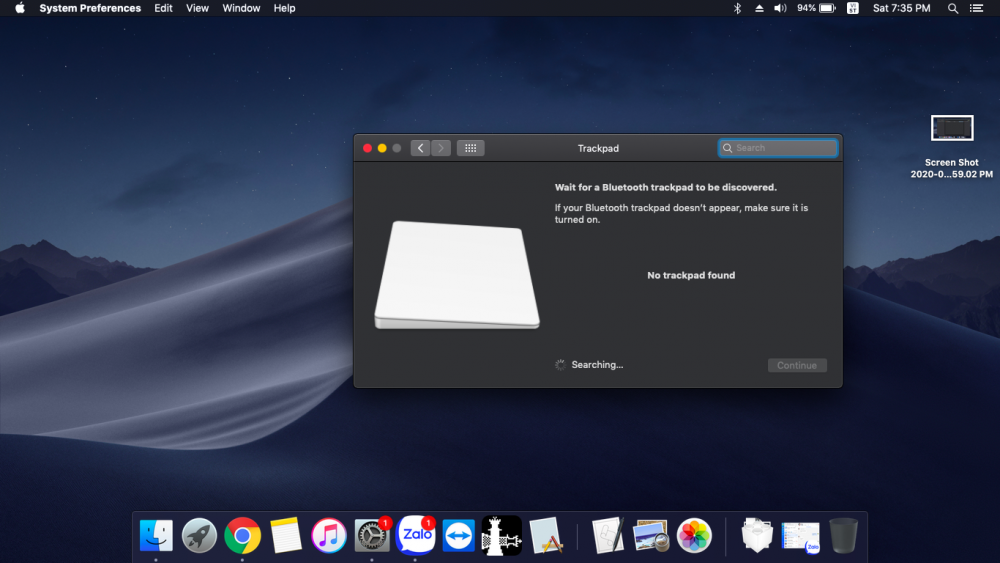Launch Google Chrome from the Dock
Viewport: 1000px width, 563px height.
point(242,536)
